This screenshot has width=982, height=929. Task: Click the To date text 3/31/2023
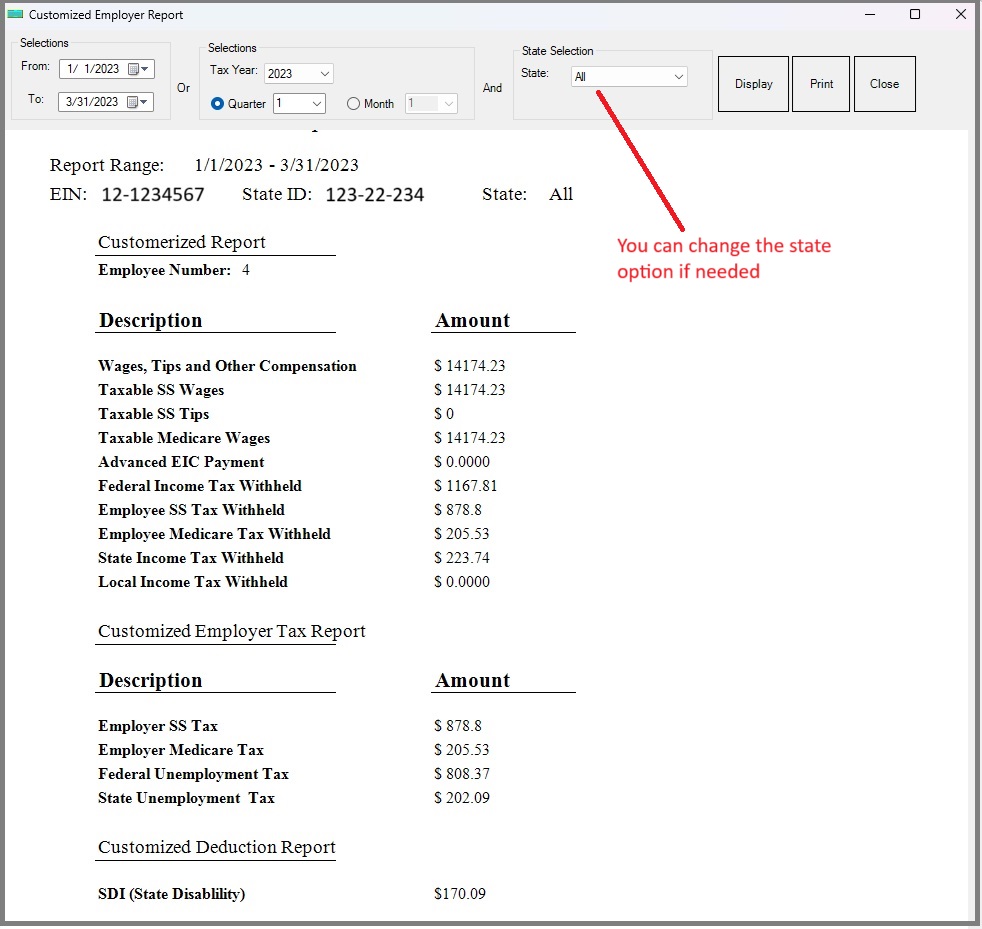92,102
